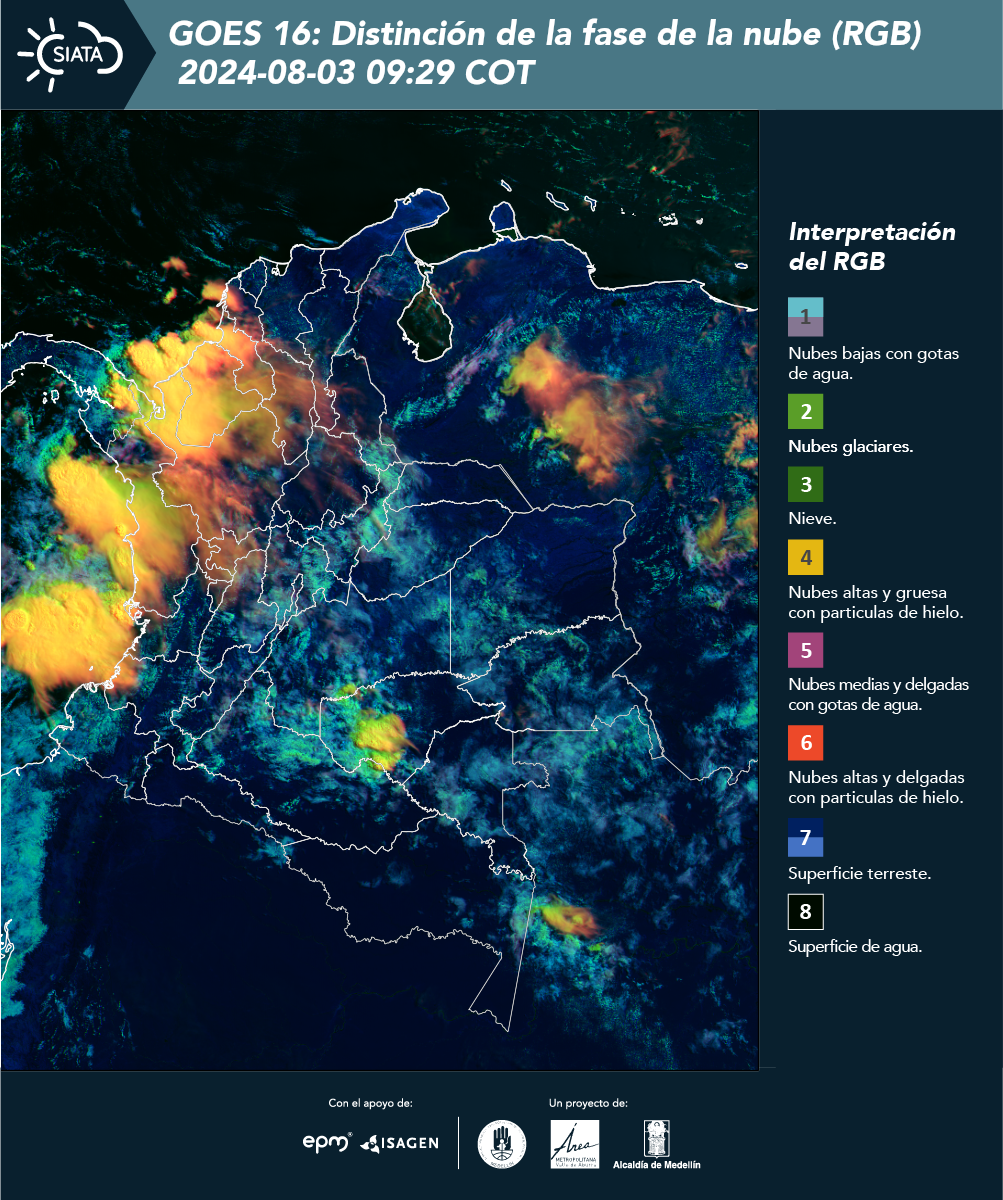Select magenta legend swatch number 5
The height and width of the screenshot is (1200, 1003).
(x=805, y=650)
